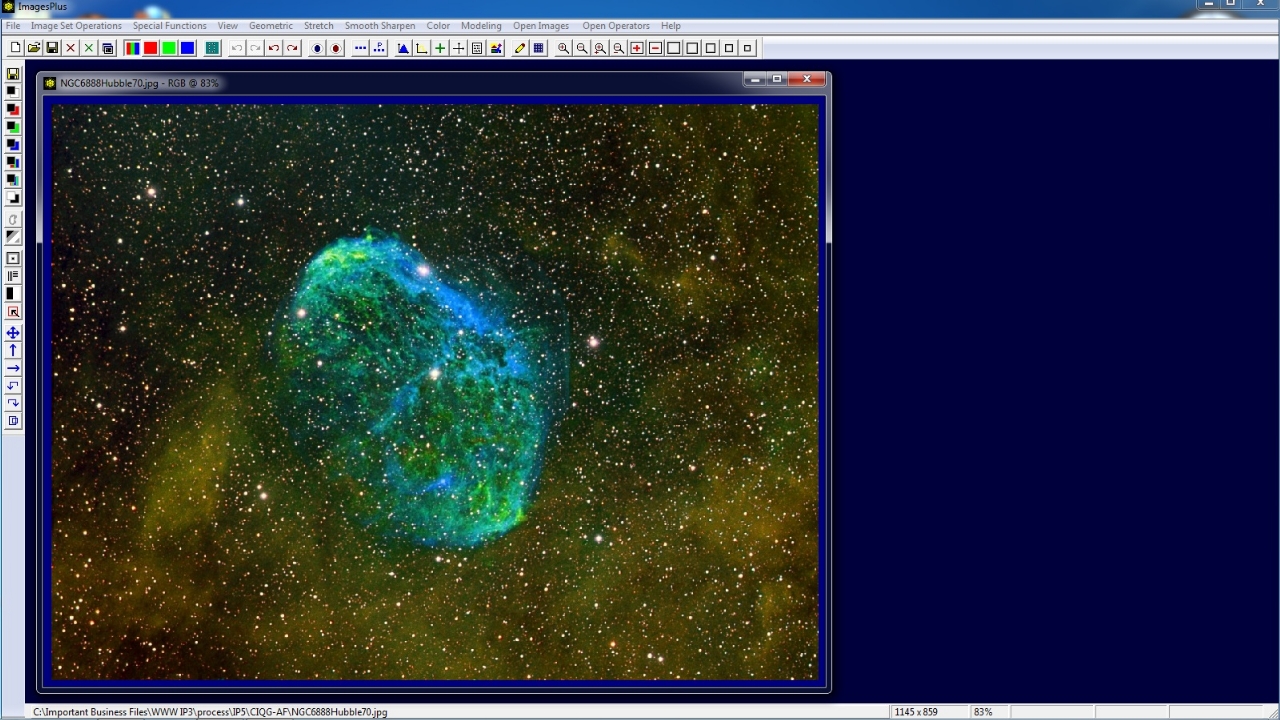The width and height of the screenshot is (1280, 720).
Task: Click the blue dot circle icon
Action: 317,48
